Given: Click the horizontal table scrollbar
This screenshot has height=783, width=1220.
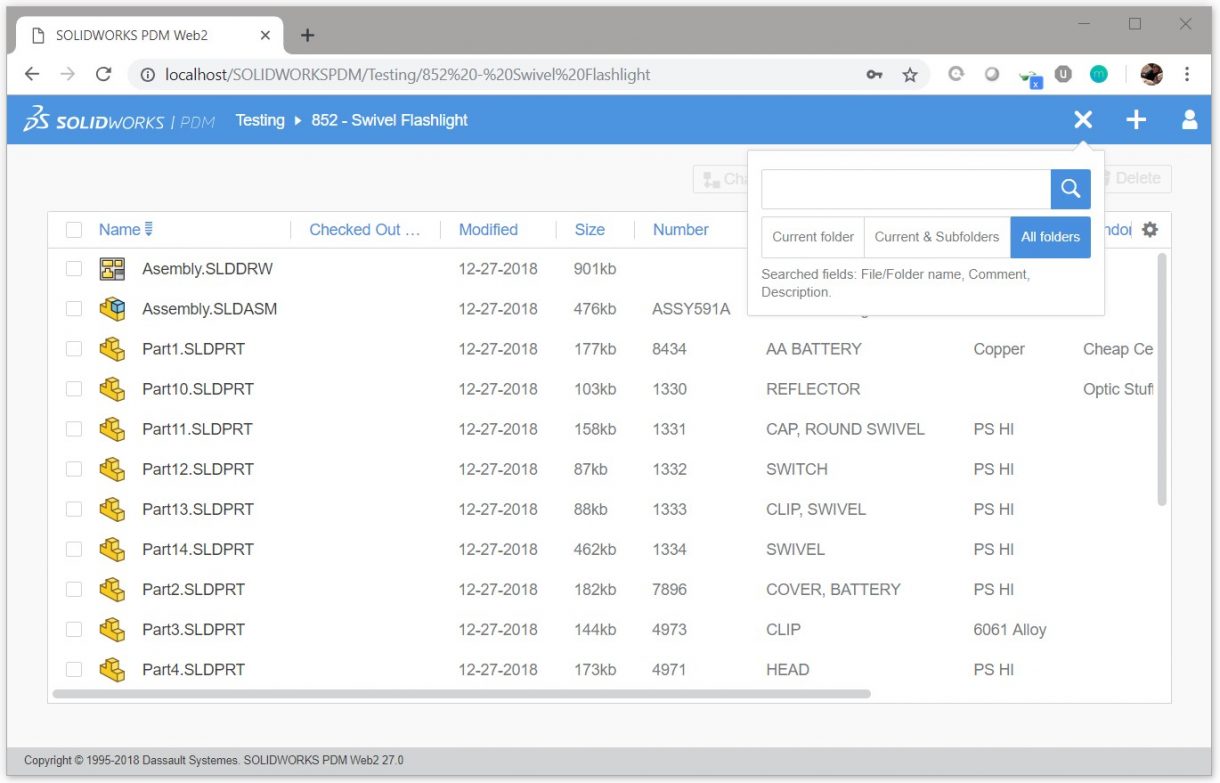Looking at the screenshot, I should (x=461, y=693).
